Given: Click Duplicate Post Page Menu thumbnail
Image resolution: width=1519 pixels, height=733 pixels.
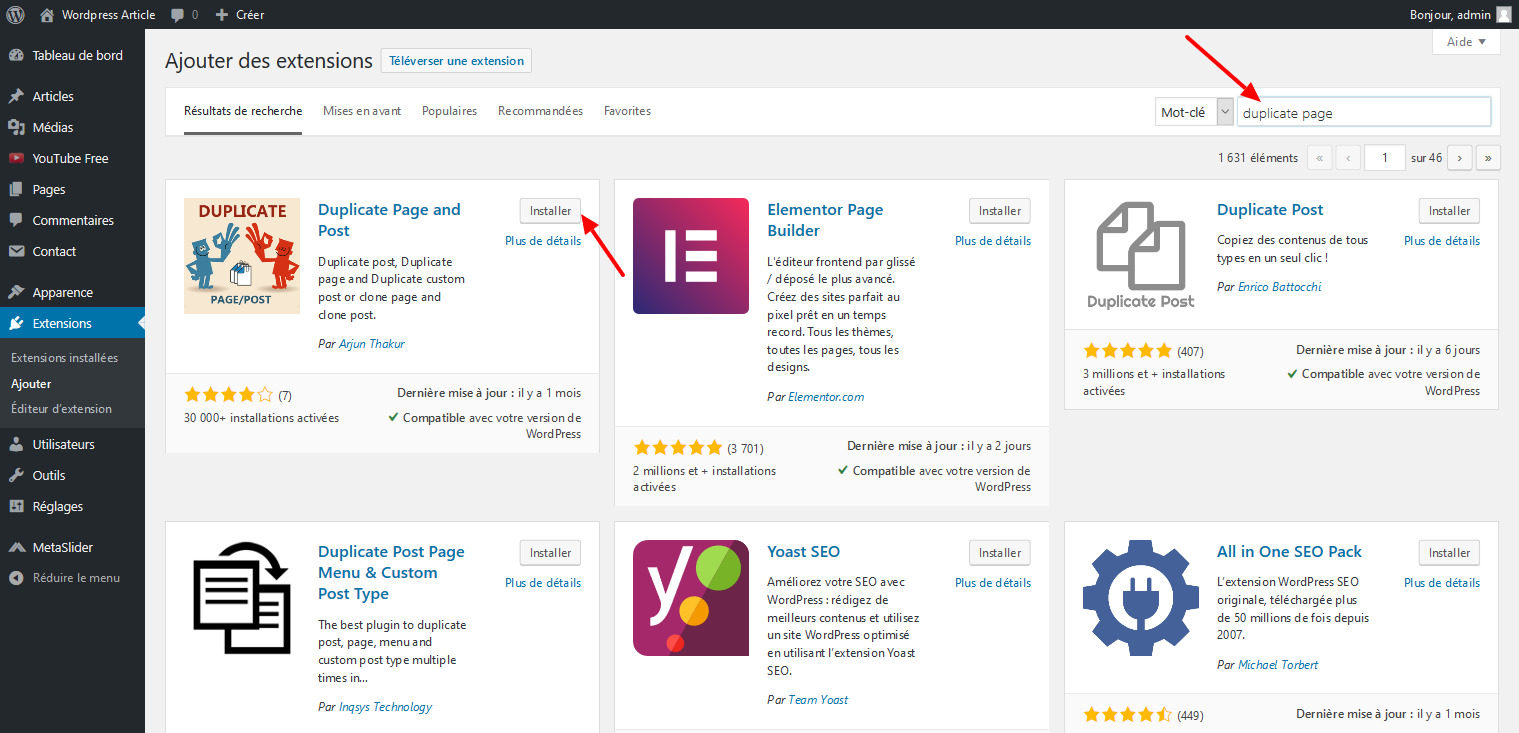Looking at the screenshot, I should [242, 598].
